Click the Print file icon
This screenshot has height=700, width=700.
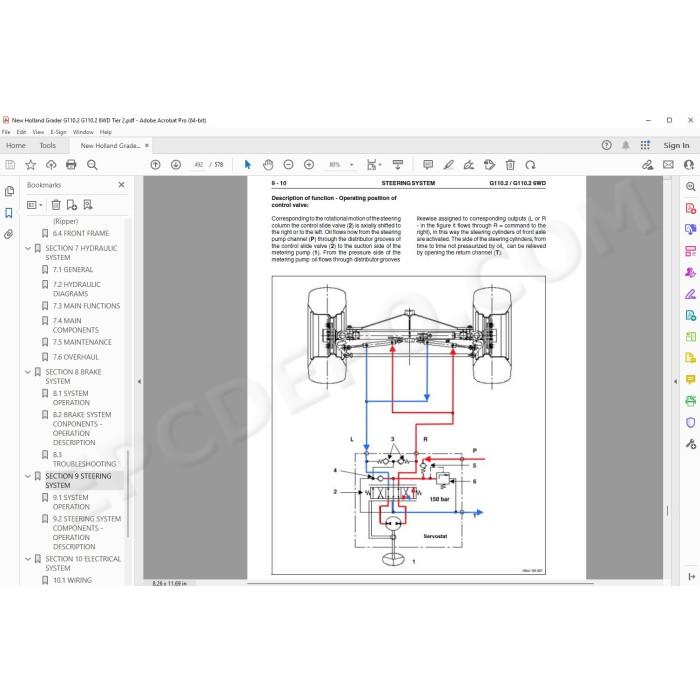point(71,165)
